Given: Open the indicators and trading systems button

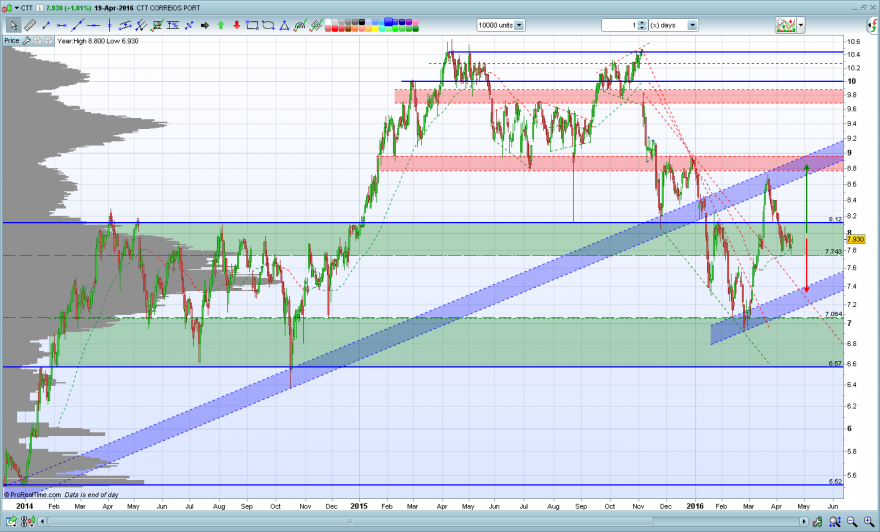Looking at the screenshot, I should pos(786,25).
